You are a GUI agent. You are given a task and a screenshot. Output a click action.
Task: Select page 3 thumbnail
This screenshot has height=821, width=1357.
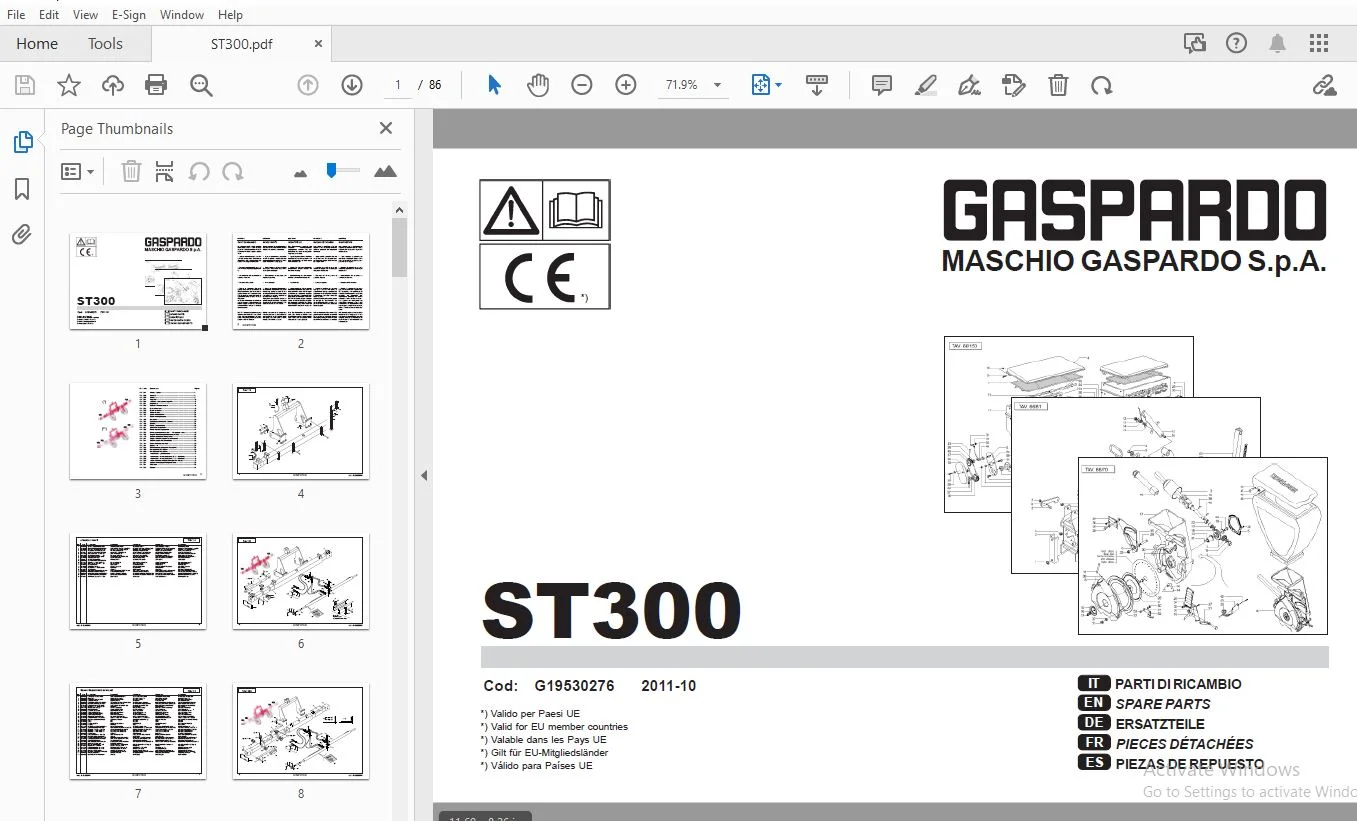pyautogui.click(x=138, y=432)
